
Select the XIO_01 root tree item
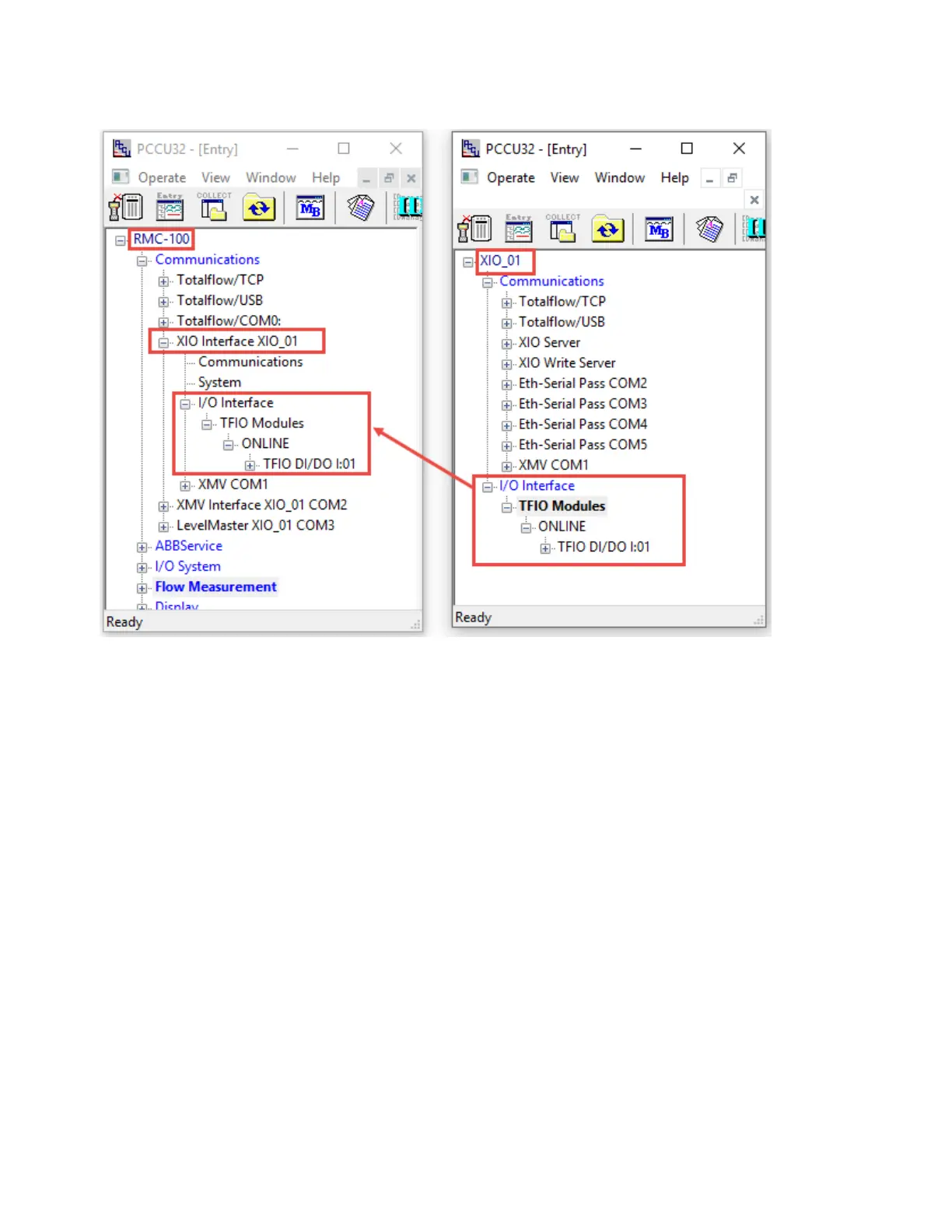(x=500, y=261)
